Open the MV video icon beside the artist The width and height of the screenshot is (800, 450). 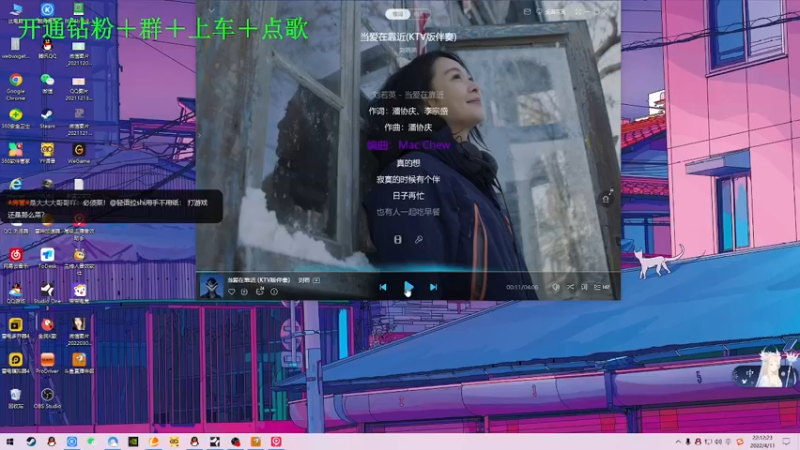tap(316, 280)
